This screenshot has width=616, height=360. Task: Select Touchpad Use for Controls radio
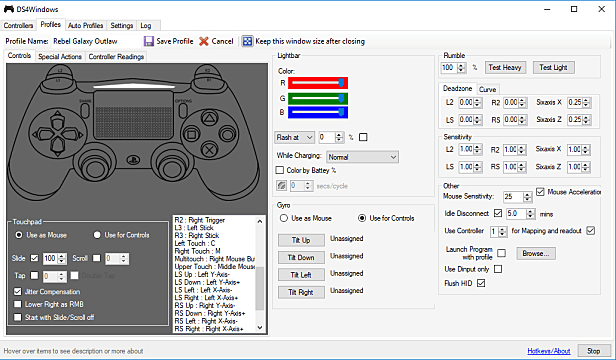click(x=97, y=235)
